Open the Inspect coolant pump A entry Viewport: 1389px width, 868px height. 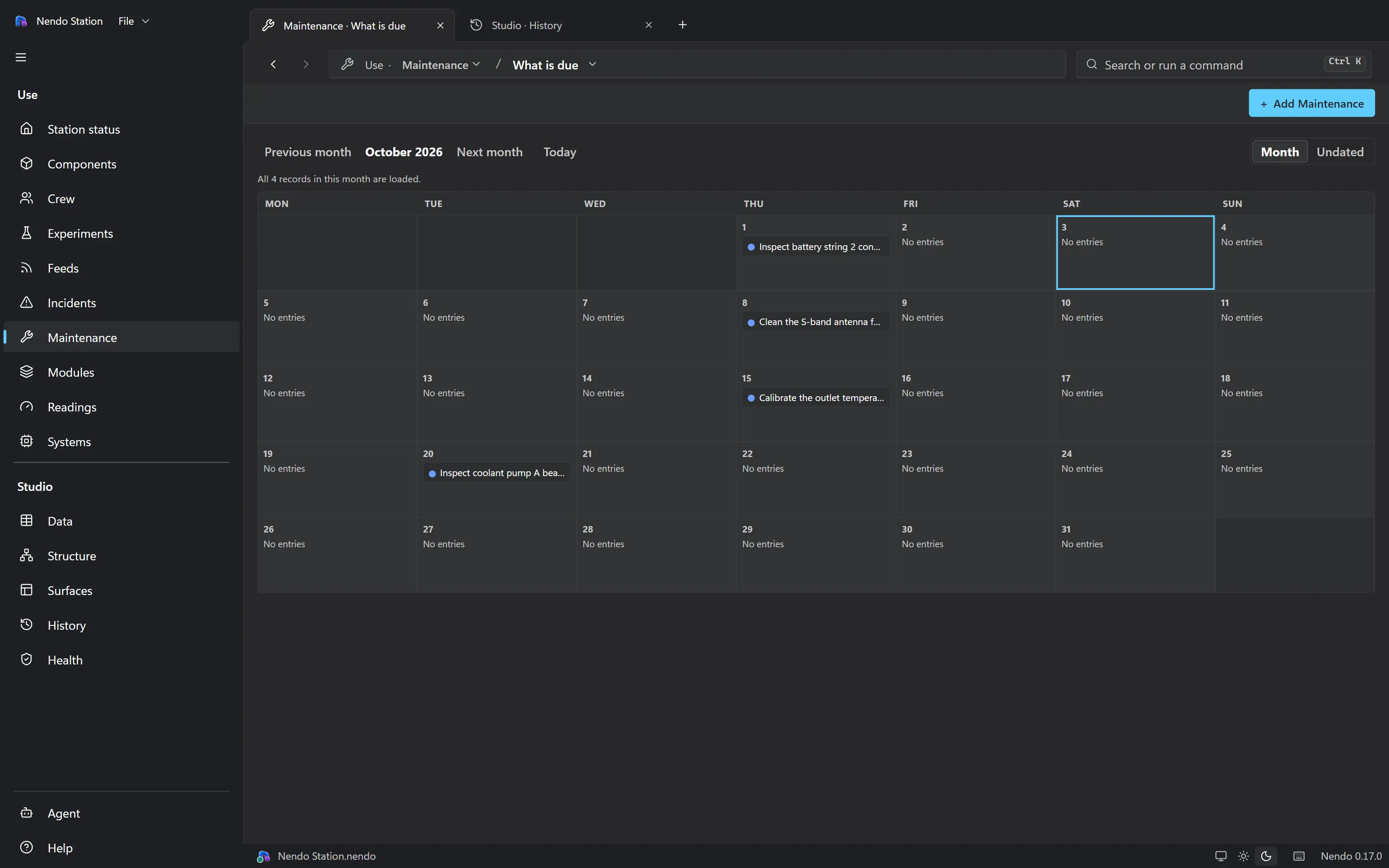(x=497, y=473)
